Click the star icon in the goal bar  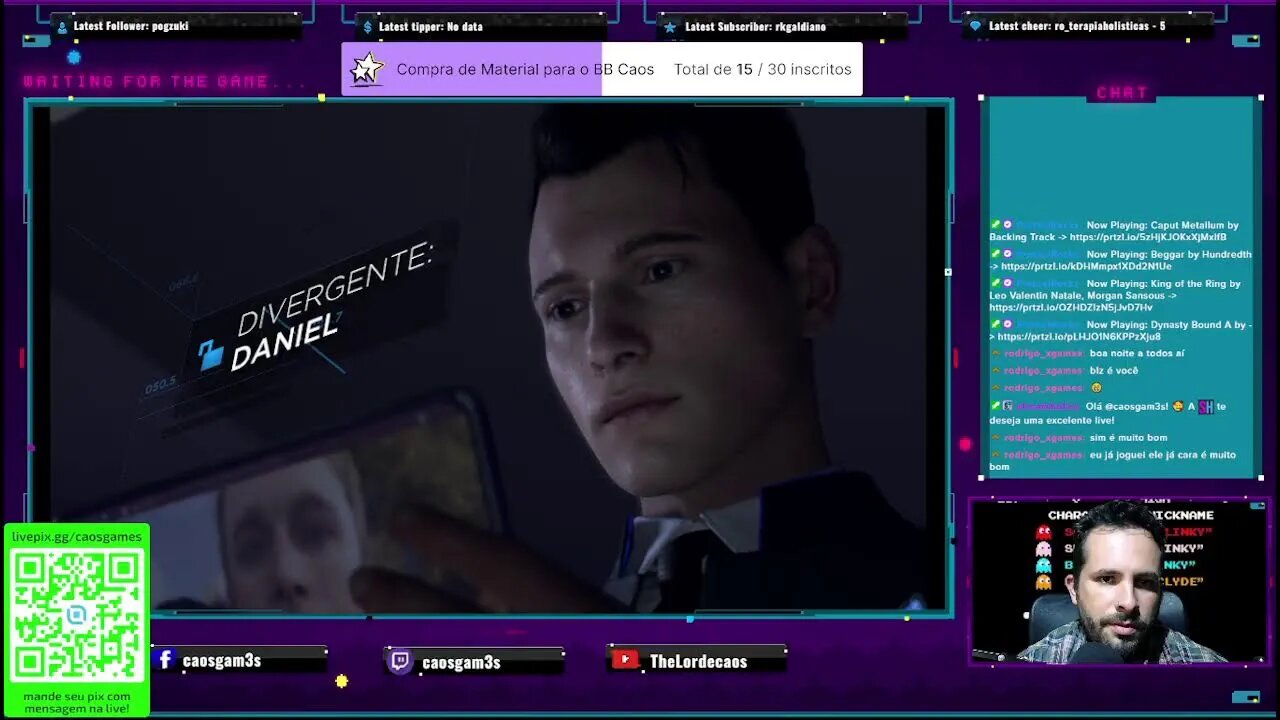click(x=367, y=69)
